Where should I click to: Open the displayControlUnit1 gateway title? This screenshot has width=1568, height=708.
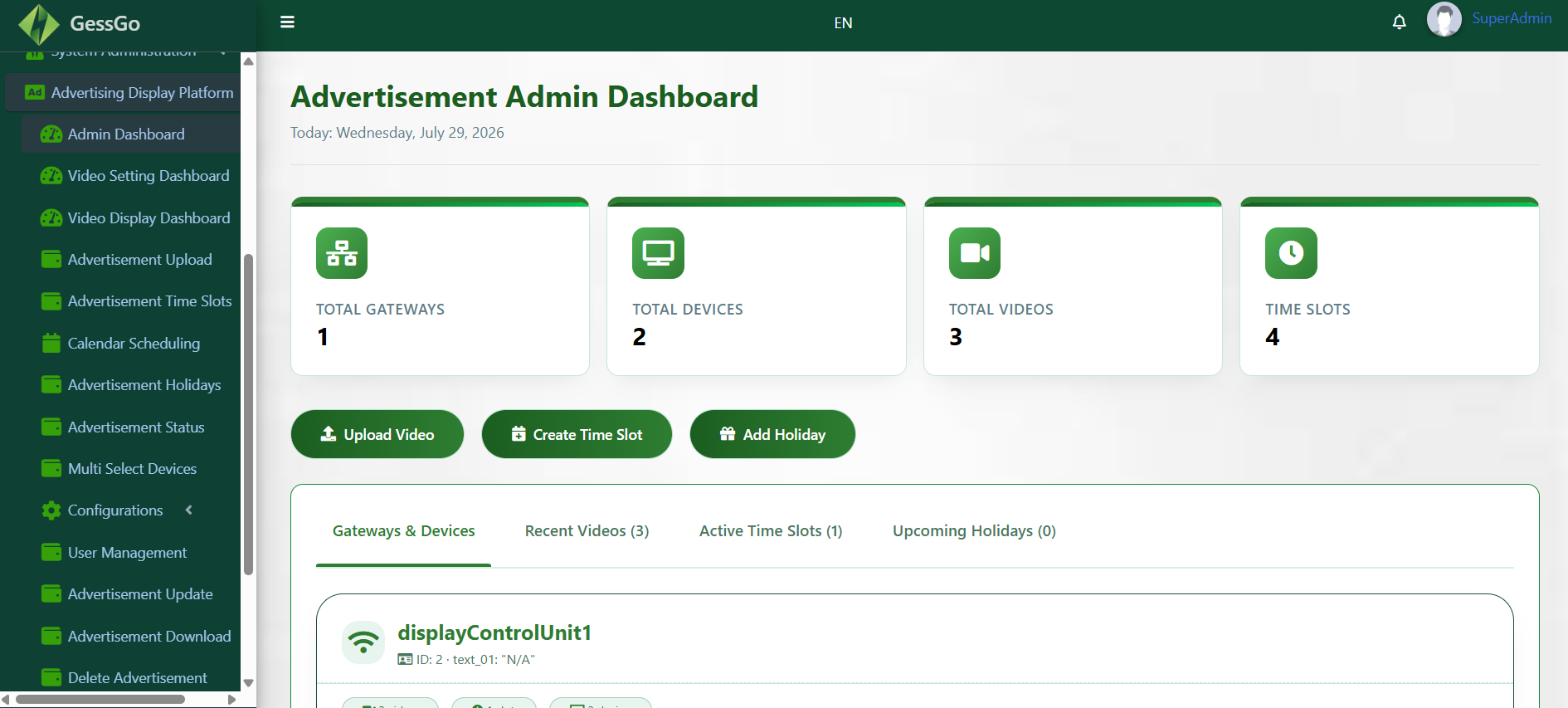pyautogui.click(x=494, y=633)
